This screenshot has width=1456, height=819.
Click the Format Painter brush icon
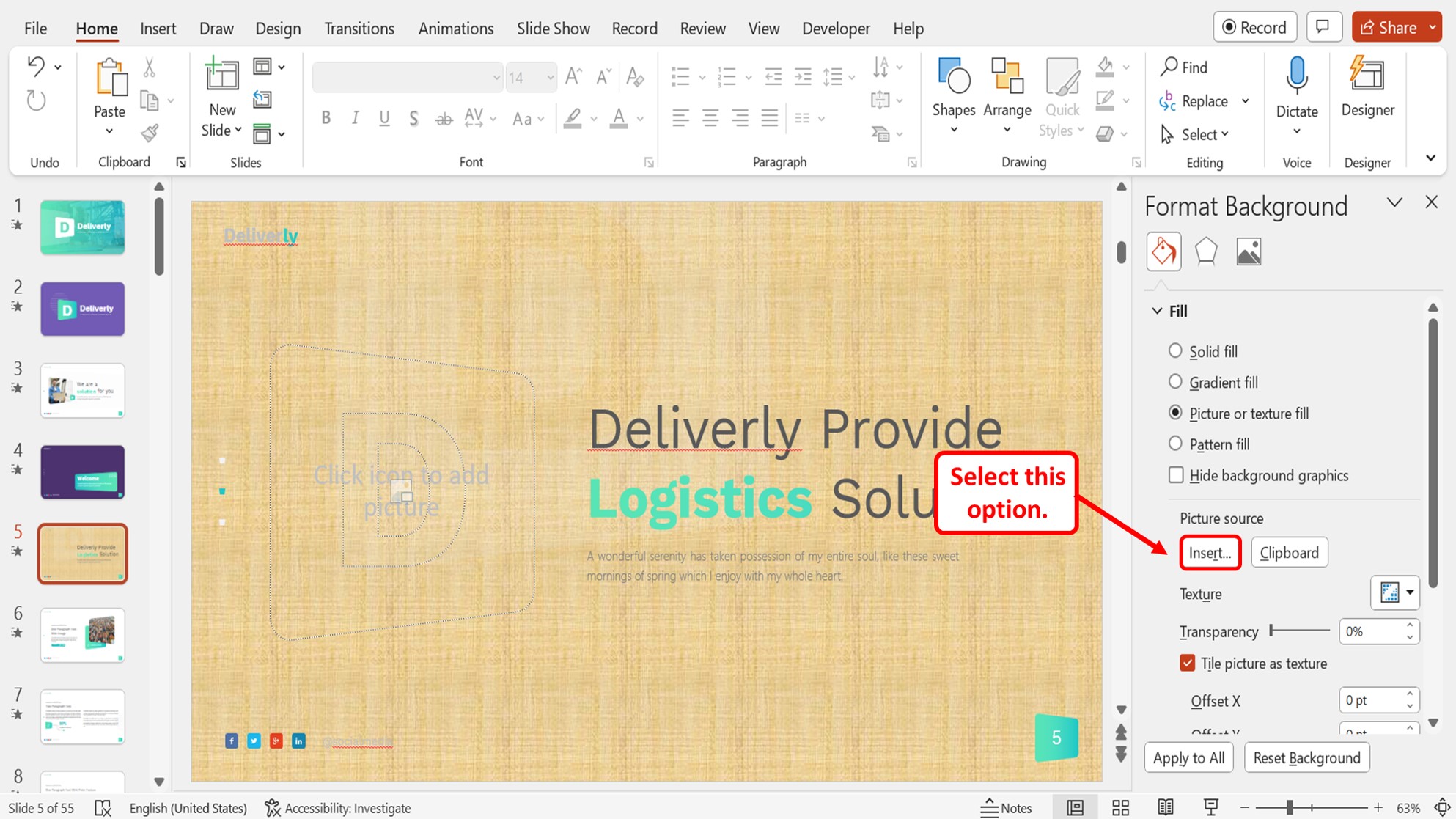(x=150, y=133)
